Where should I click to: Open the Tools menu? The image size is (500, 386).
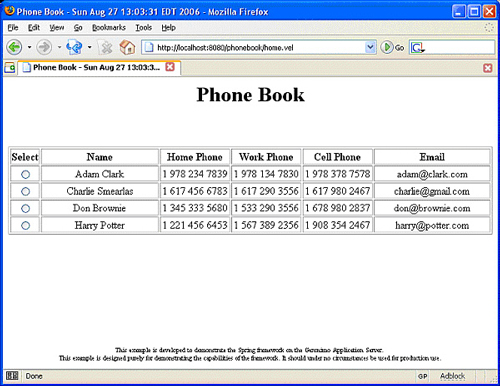(144, 28)
